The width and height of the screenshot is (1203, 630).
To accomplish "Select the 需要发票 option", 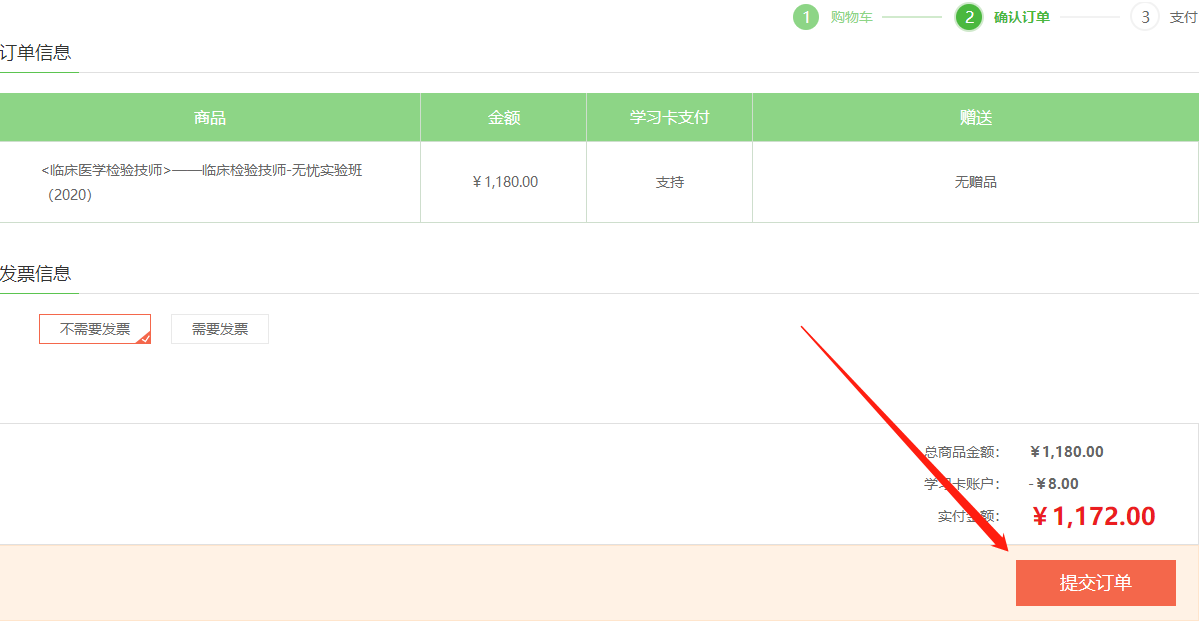I will coord(220,329).
